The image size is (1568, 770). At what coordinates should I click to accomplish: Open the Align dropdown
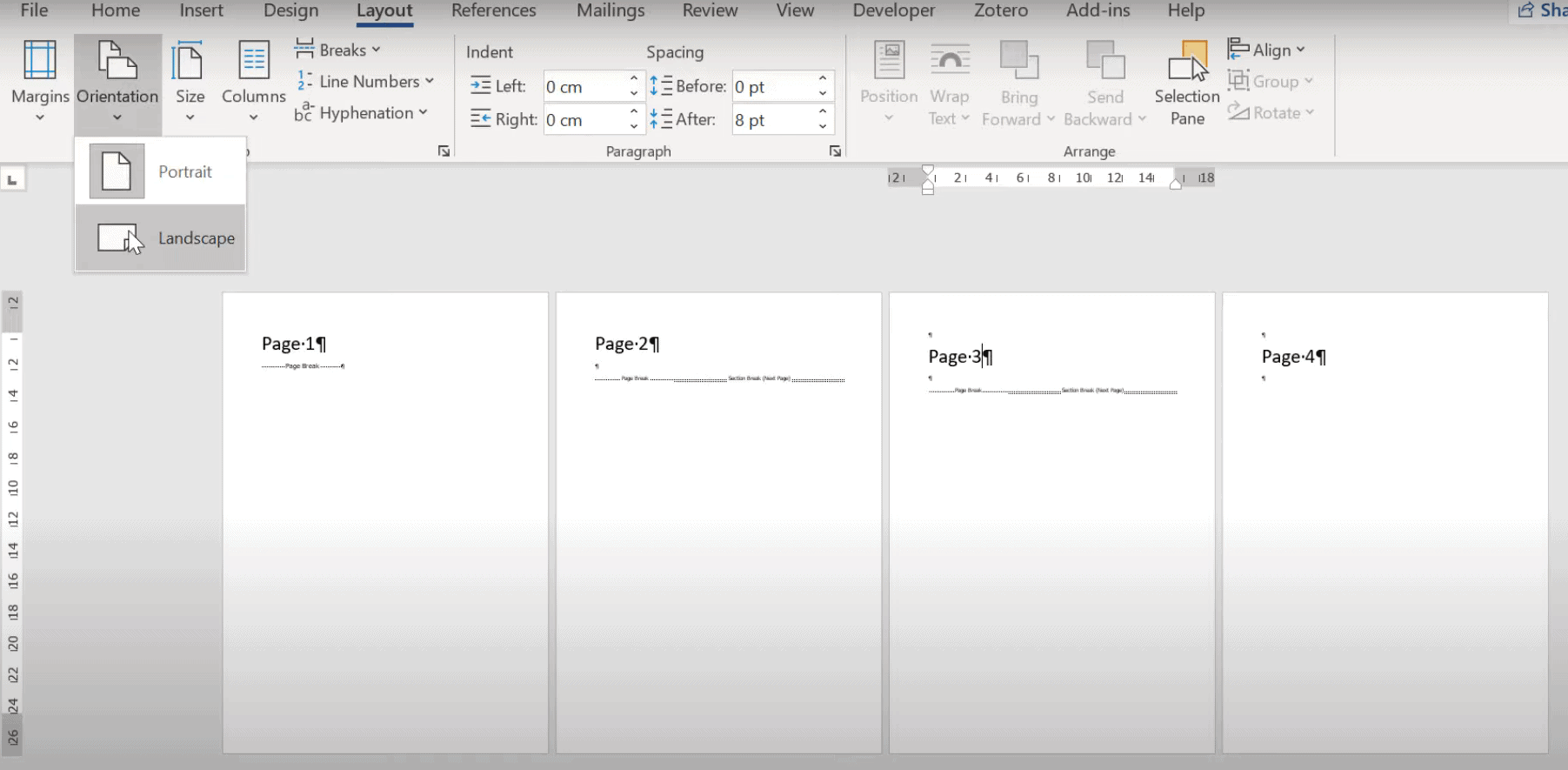(x=1267, y=50)
